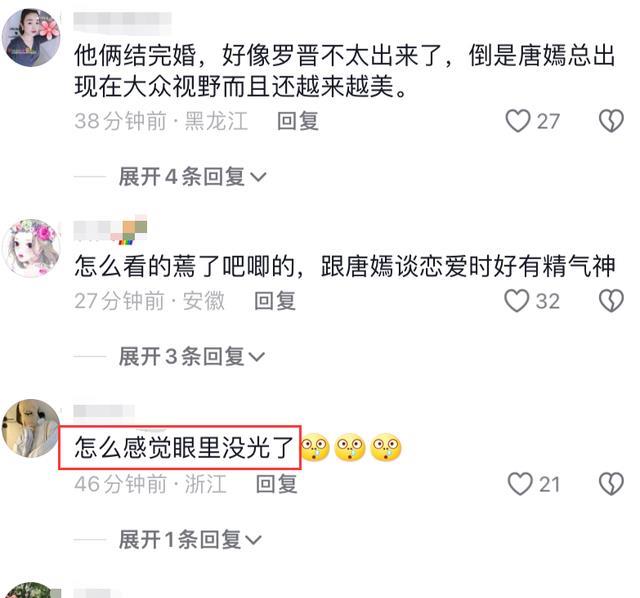Open the cartoon girl avatar profile
Viewport: 640px width, 598px height.
(x=31, y=248)
